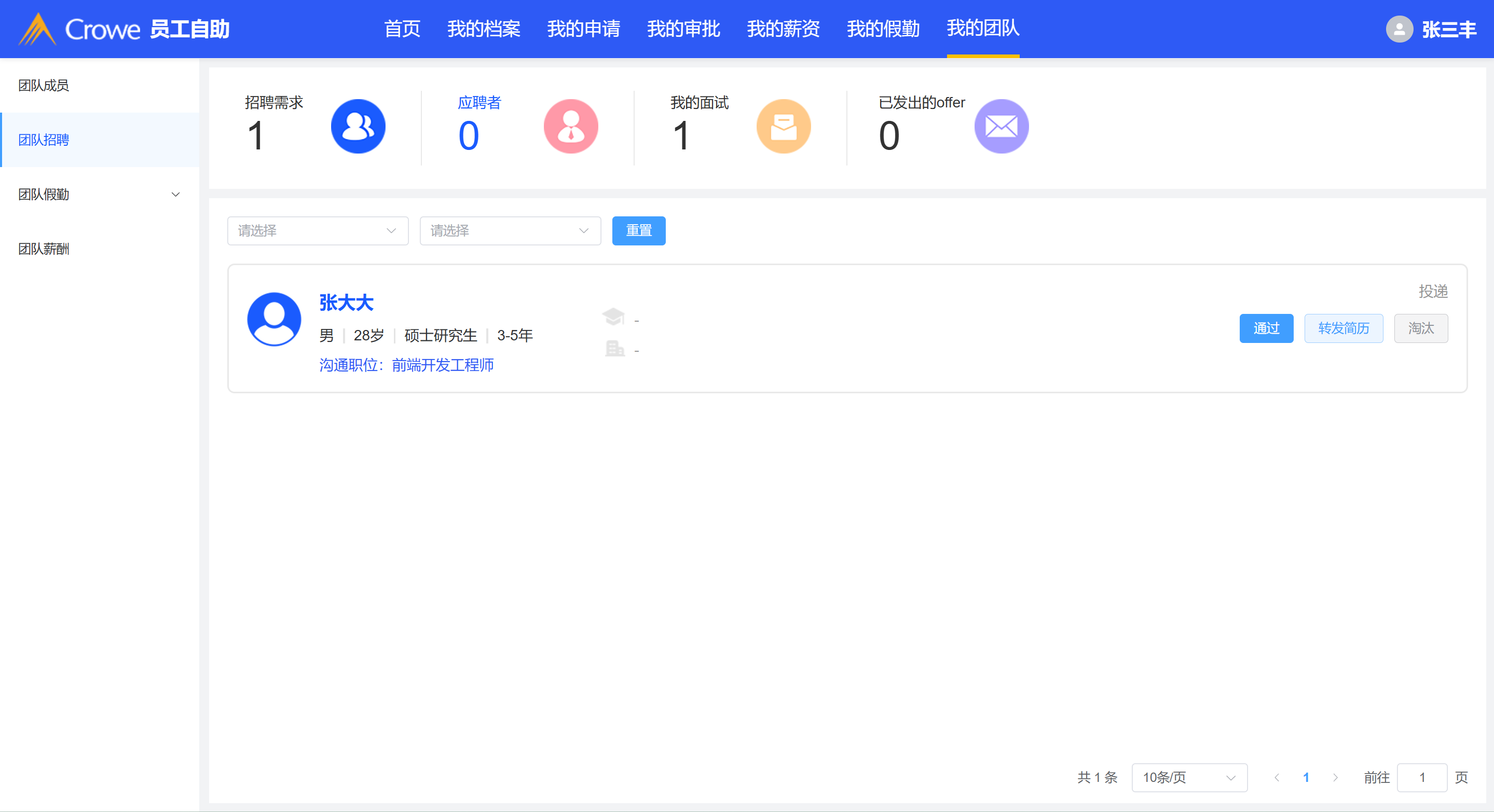Click the blue recruitment demand people icon
The image size is (1494, 812).
pos(358,127)
